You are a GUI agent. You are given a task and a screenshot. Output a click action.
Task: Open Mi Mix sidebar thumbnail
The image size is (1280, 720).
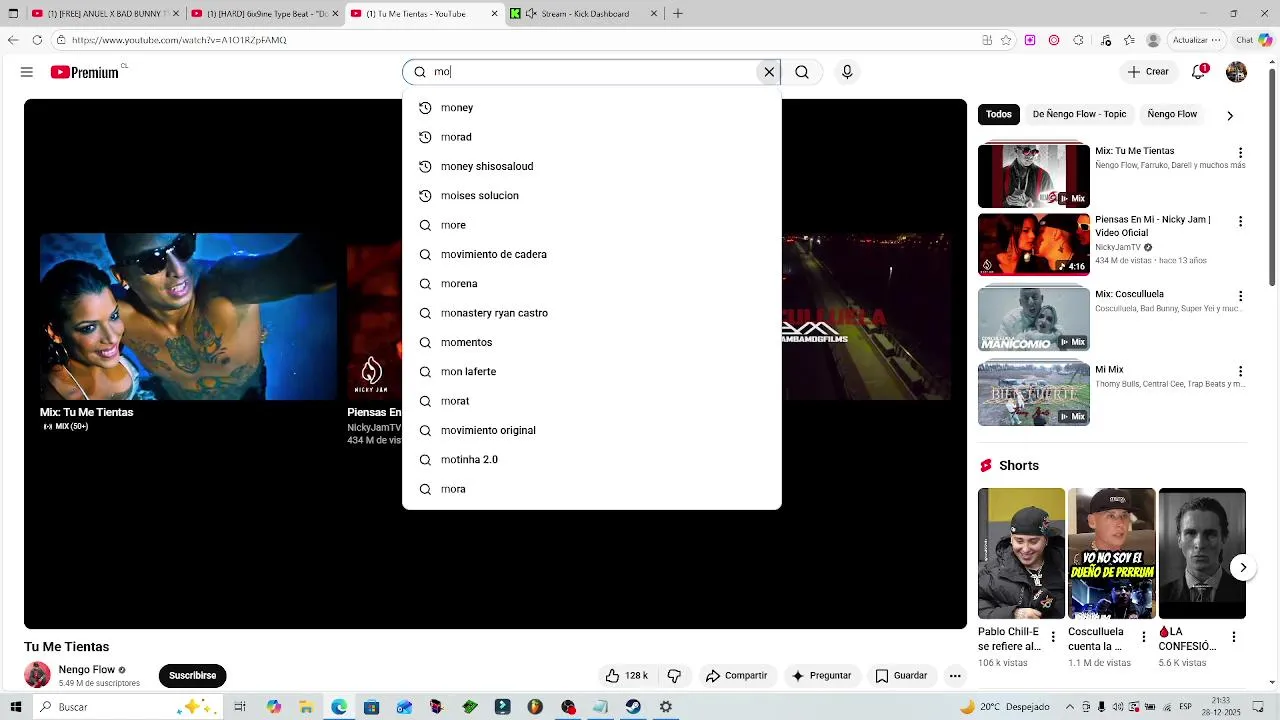point(1034,393)
